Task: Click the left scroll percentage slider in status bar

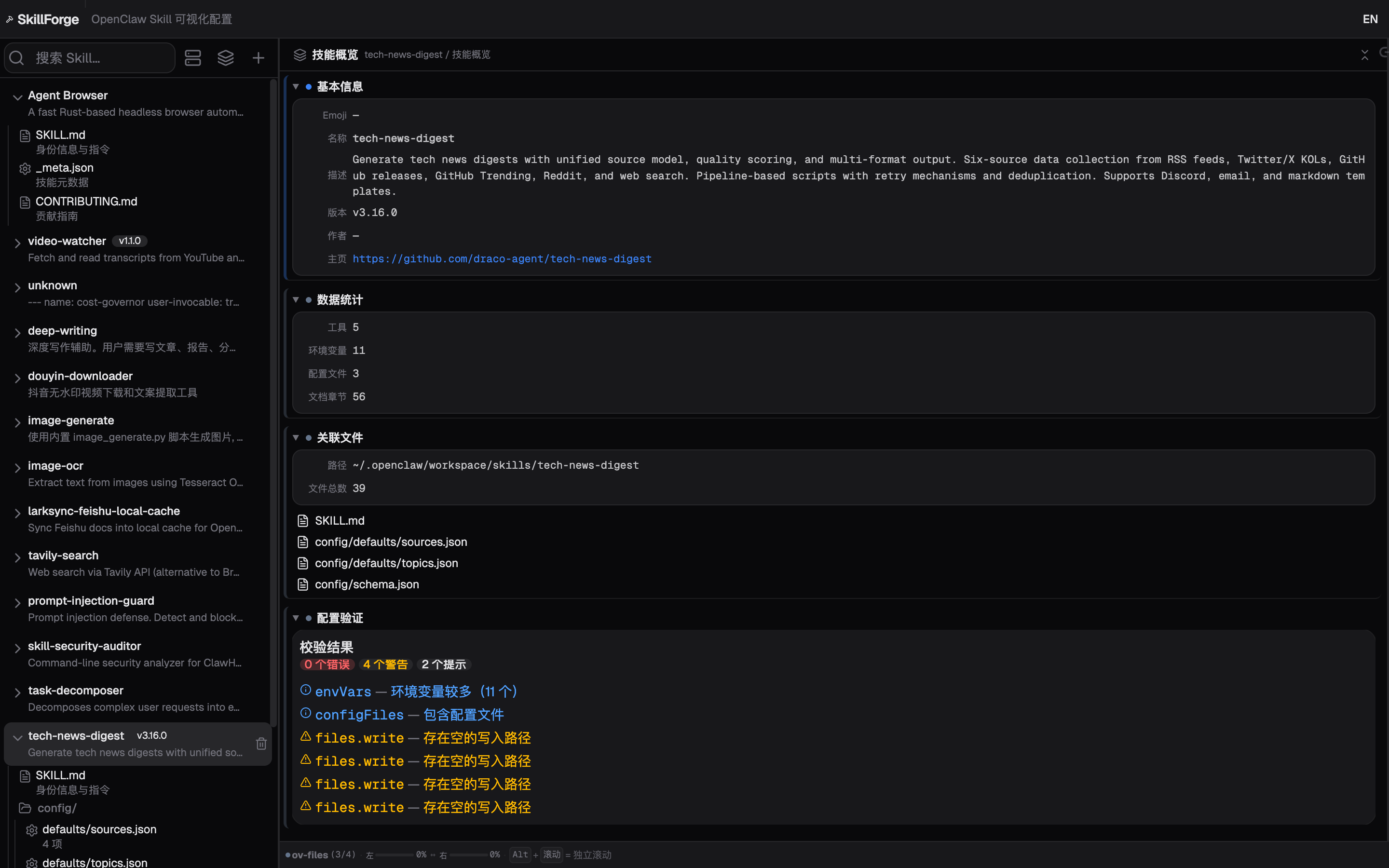Action: coord(394,855)
